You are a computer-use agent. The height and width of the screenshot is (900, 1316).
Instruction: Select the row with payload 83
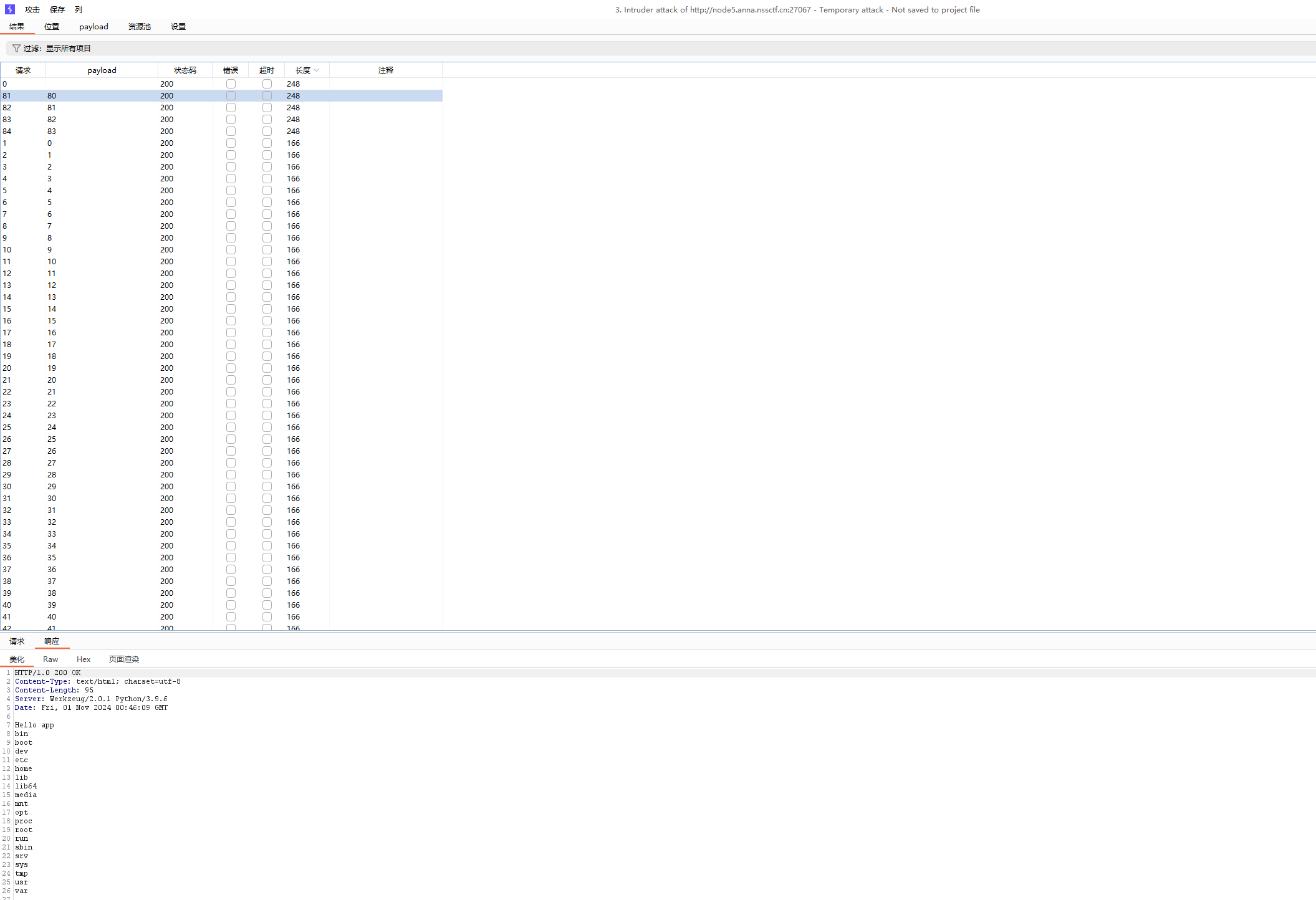pos(221,131)
